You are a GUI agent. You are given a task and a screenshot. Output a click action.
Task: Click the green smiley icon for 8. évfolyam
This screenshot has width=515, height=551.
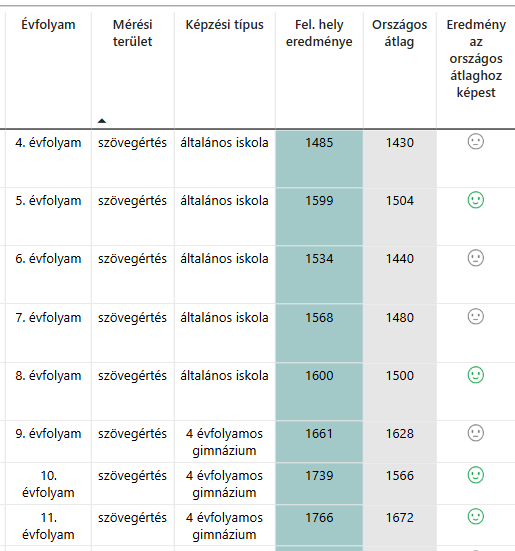[x=476, y=375]
